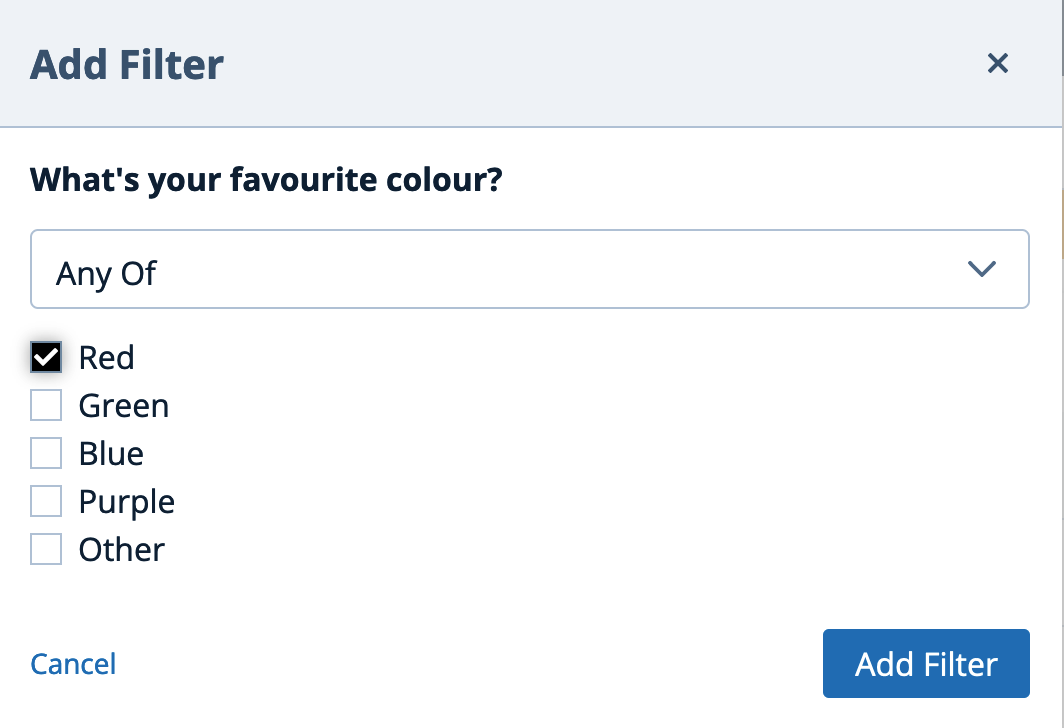Click the Any Of combo box text
1064x728 pixels.
pyautogui.click(x=106, y=273)
